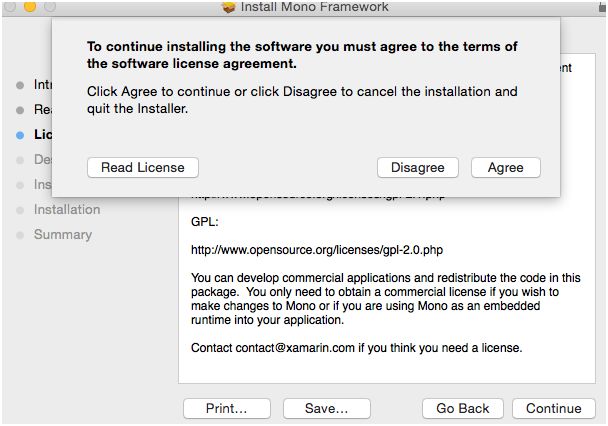Click the Continue button
The height and width of the screenshot is (426, 608).
(x=553, y=408)
